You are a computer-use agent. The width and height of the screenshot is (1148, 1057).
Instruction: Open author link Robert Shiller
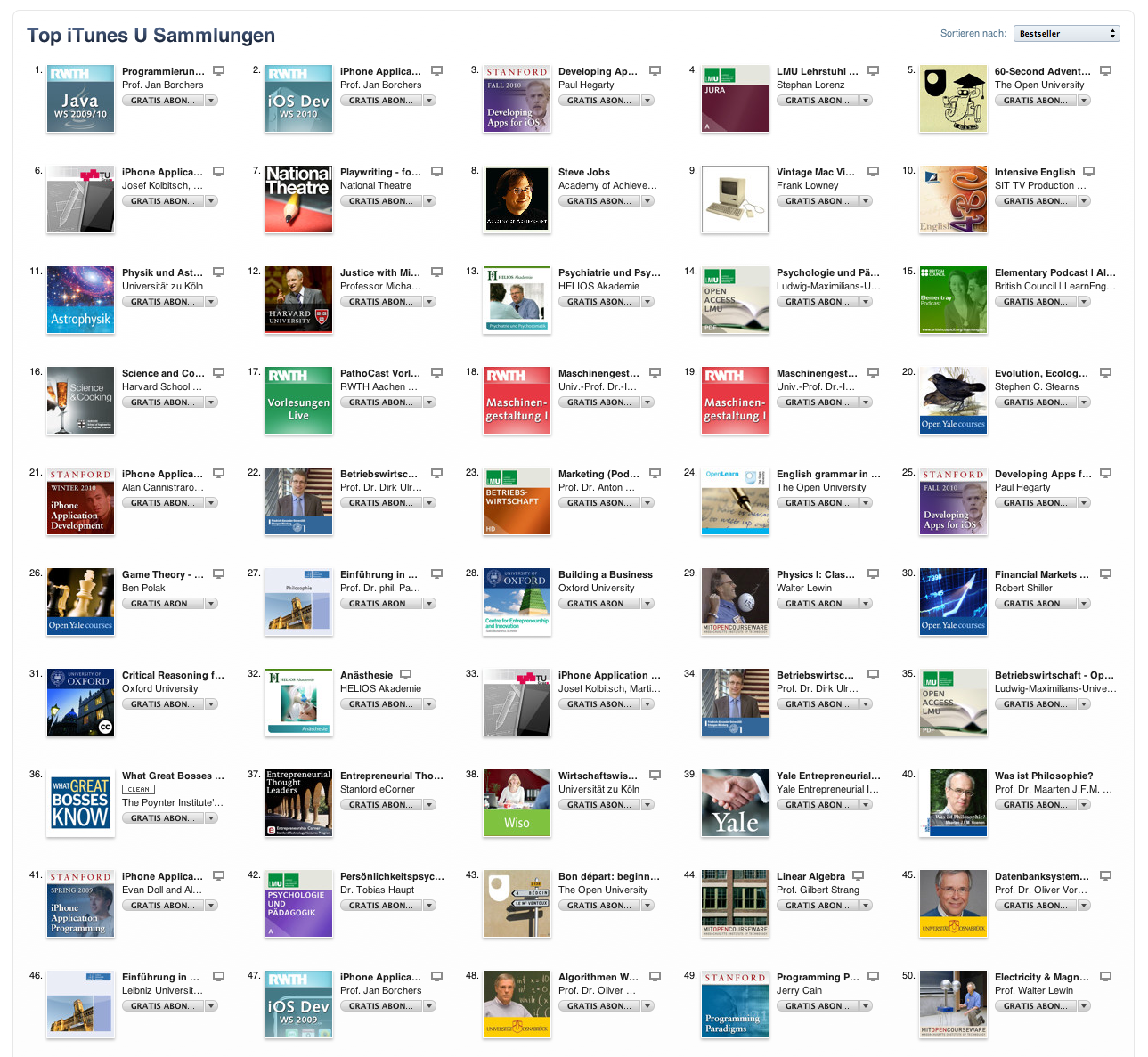tap(1023, 588)
